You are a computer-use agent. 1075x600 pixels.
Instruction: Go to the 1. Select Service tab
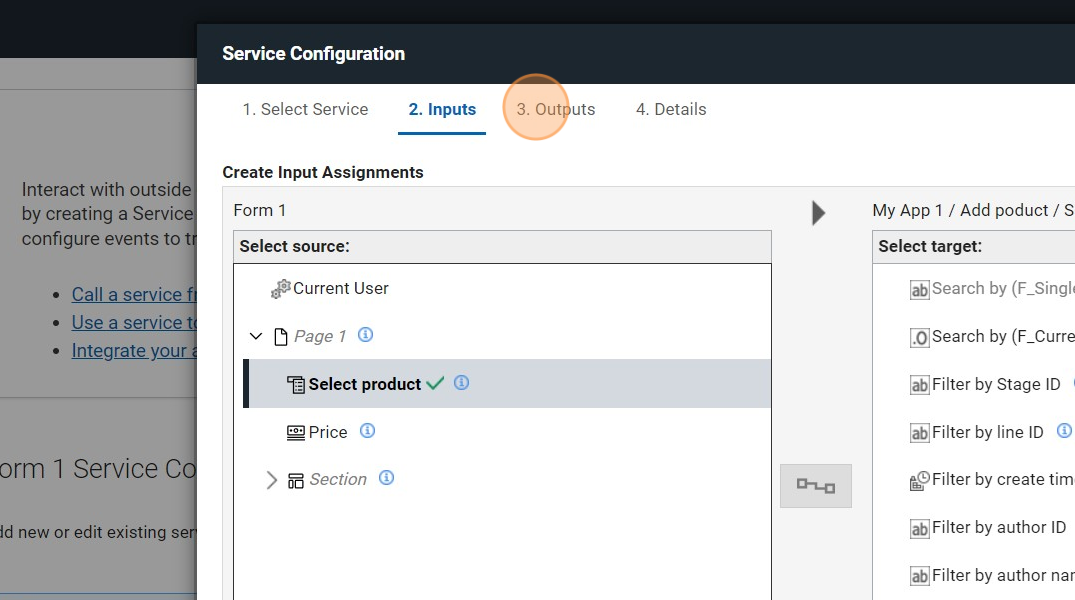pos(305,109)
